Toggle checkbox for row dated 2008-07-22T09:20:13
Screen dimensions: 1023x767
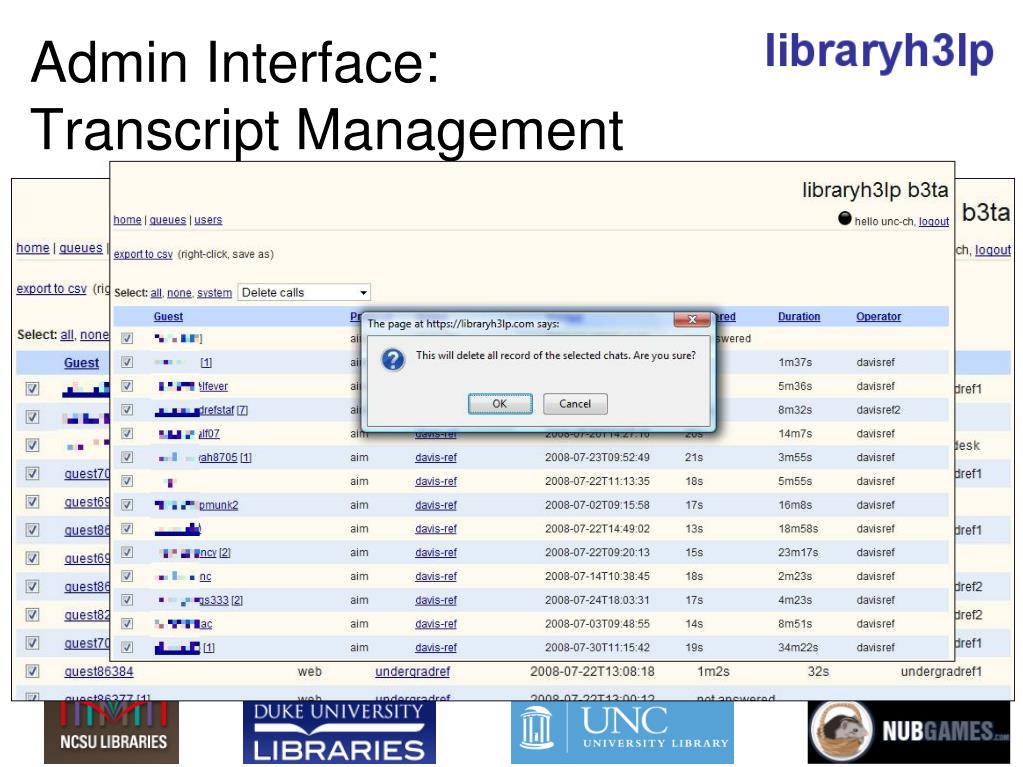127,552
